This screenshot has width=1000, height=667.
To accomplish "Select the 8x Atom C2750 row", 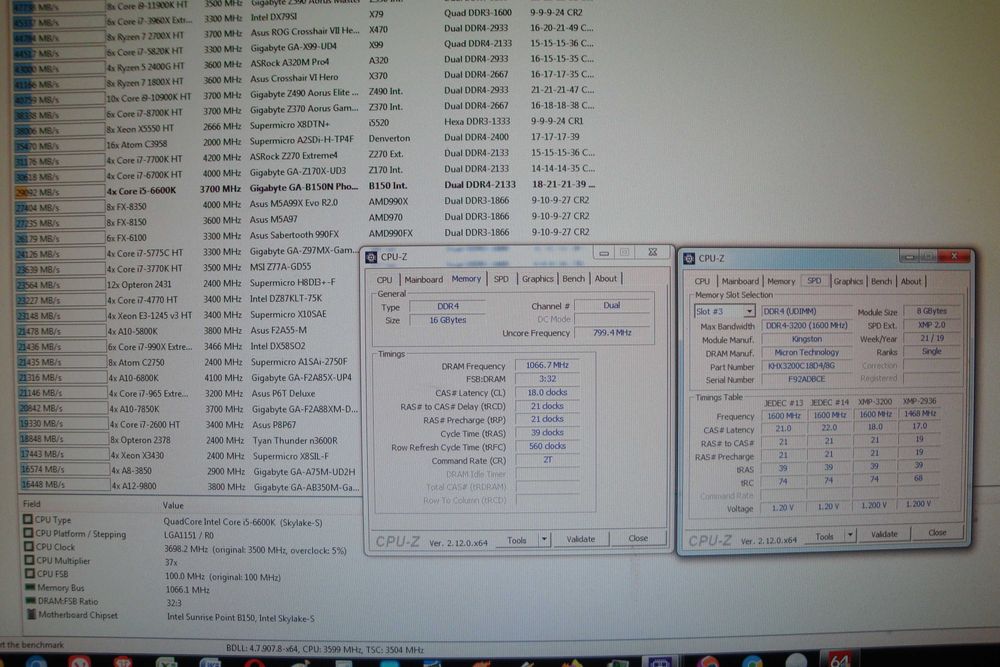I will [x=189, y=362].
